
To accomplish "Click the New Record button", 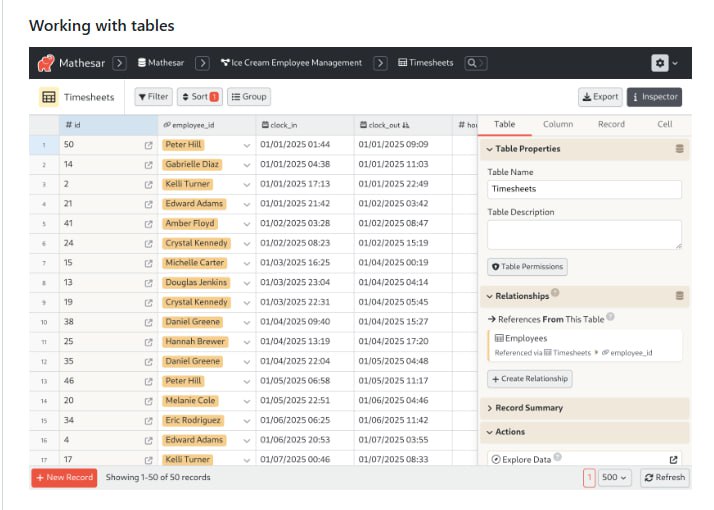I will tap(64, 478).
